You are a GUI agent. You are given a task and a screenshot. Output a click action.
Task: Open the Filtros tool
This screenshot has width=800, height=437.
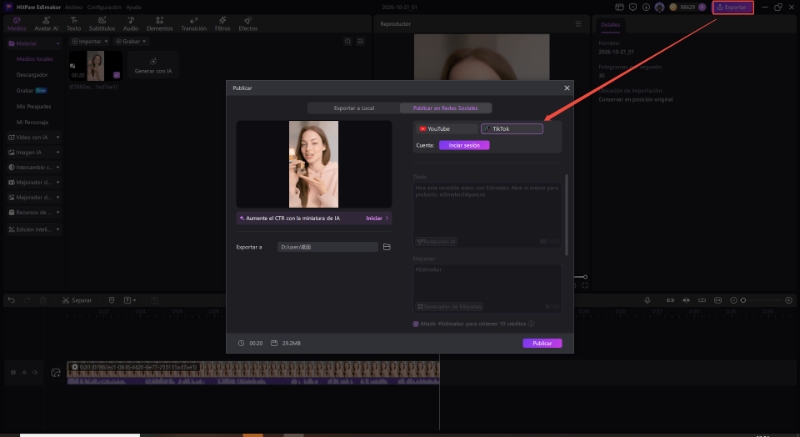(x=222, y=24)
